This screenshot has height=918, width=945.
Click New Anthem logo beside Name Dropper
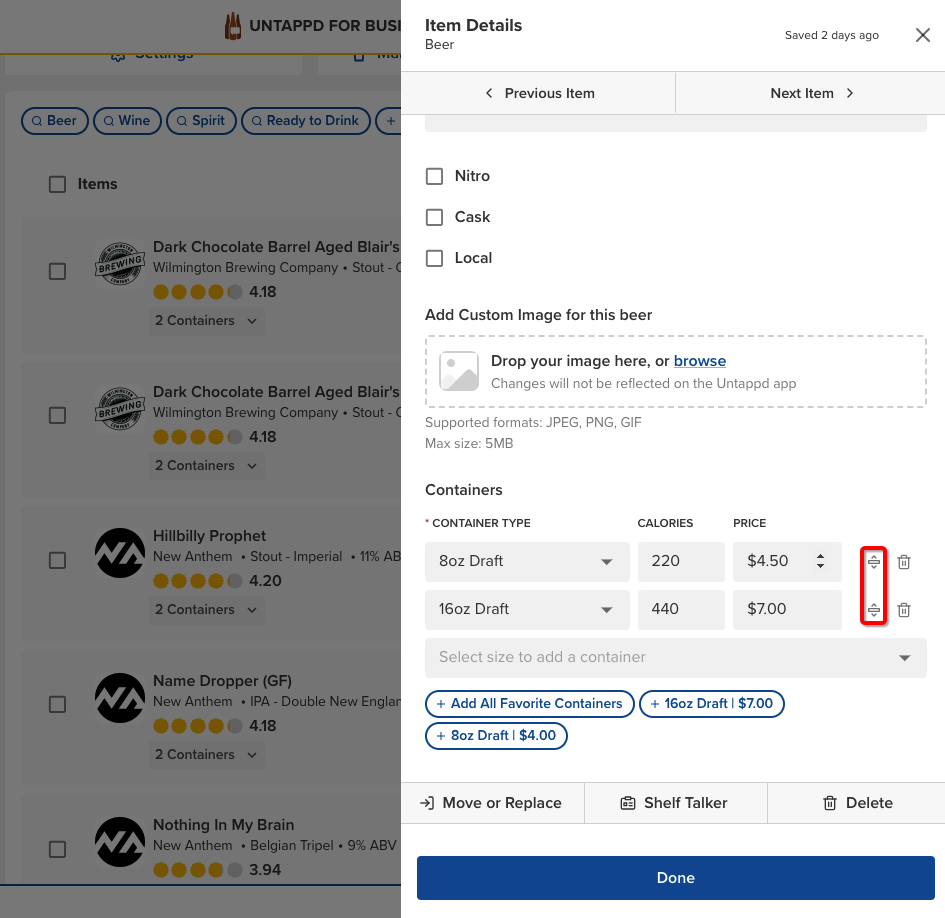pos(120,697)
